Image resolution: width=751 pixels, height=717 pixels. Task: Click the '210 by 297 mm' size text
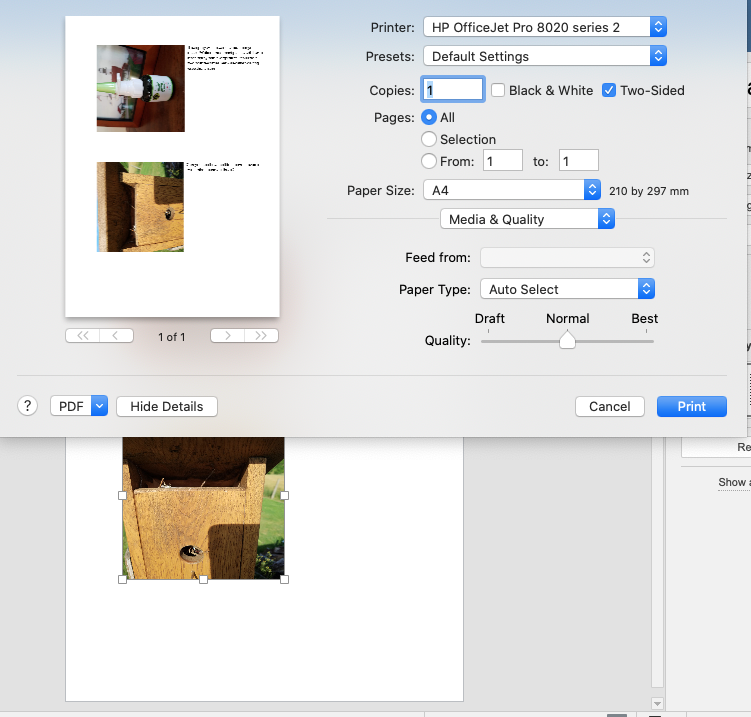pos(649,191)
